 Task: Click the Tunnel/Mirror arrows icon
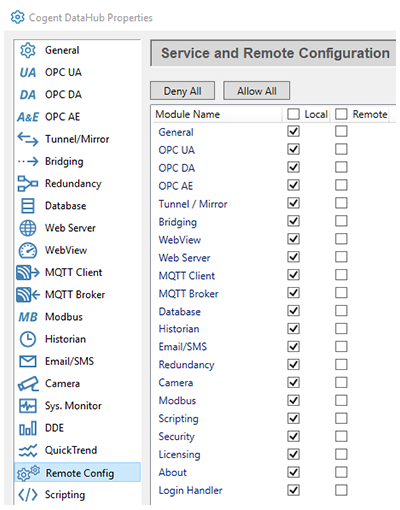(28, 139)
